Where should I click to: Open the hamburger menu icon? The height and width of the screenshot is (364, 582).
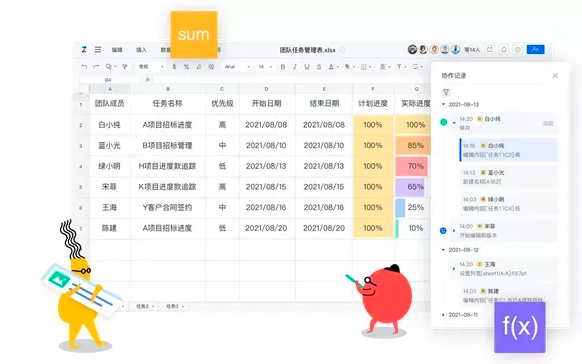tap(98, 49)
